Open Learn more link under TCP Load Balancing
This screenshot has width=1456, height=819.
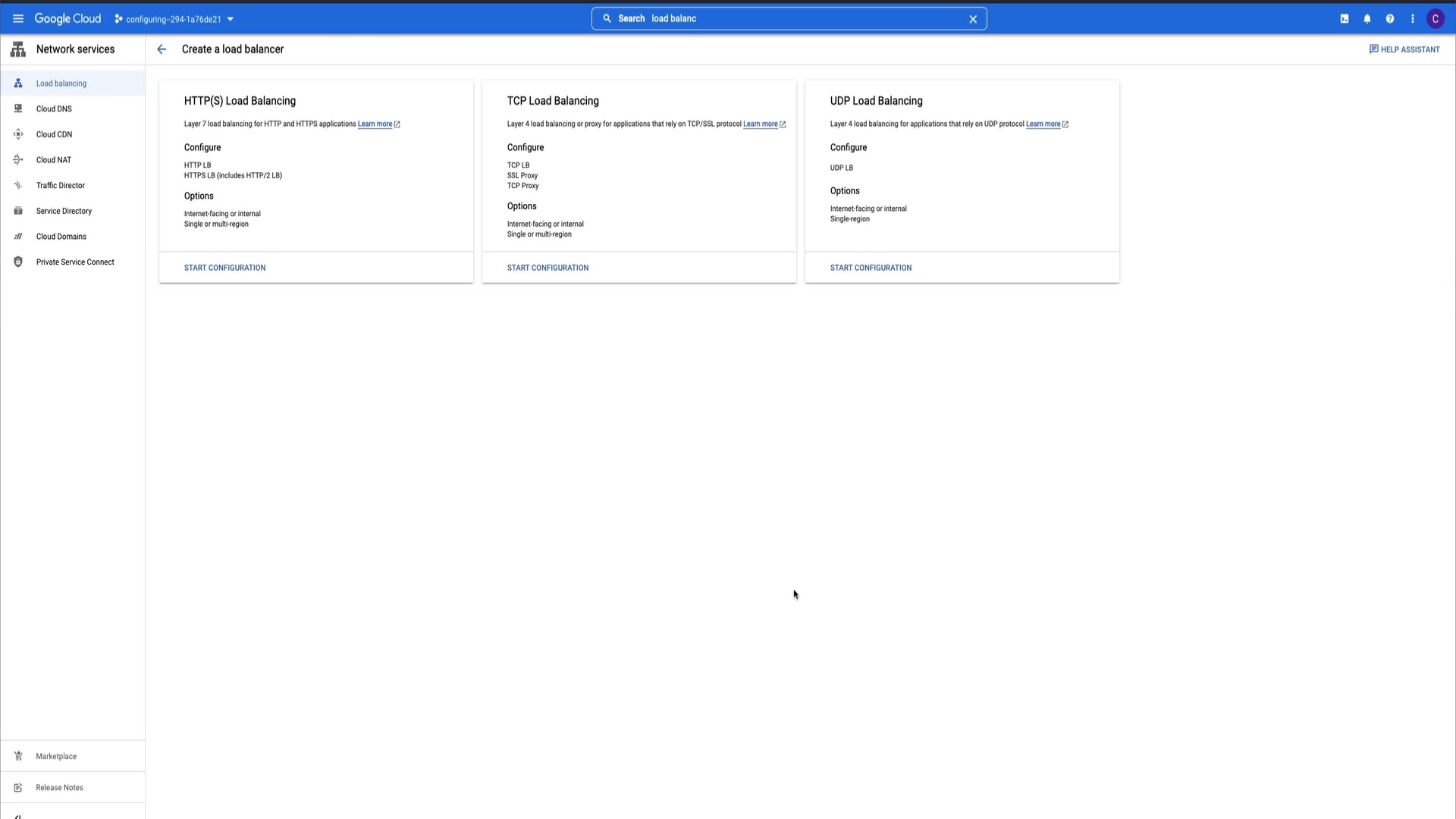(761, 124)
